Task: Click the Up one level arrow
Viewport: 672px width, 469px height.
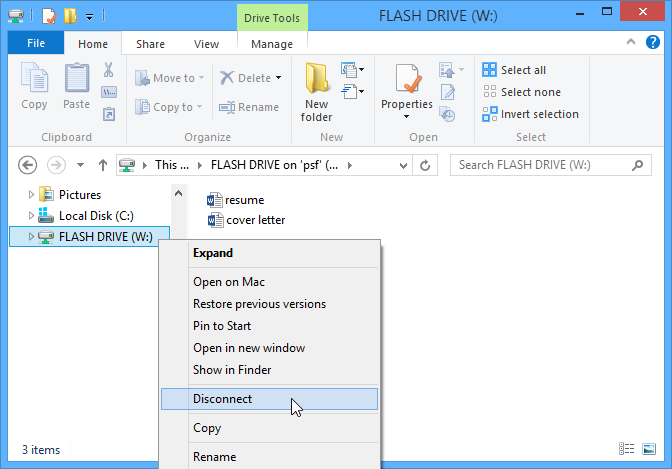Action: click(102, 165)
